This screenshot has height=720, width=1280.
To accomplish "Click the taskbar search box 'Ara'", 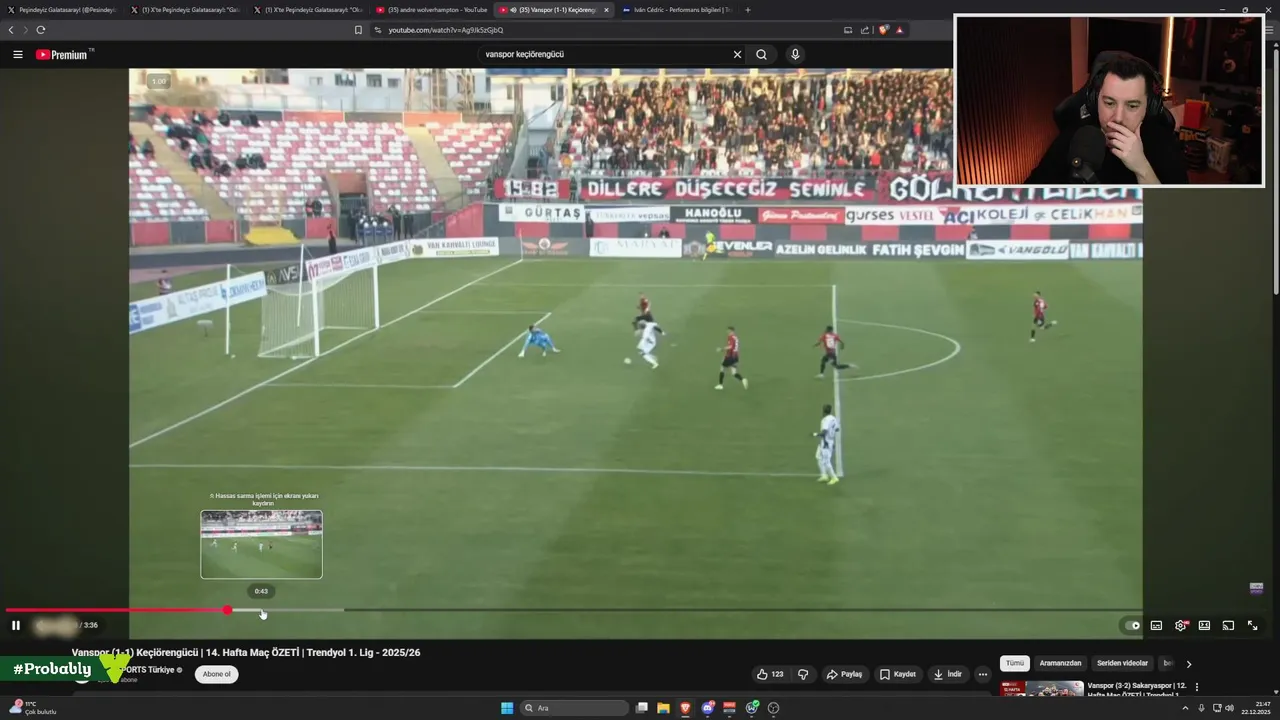I will point(575,708).
